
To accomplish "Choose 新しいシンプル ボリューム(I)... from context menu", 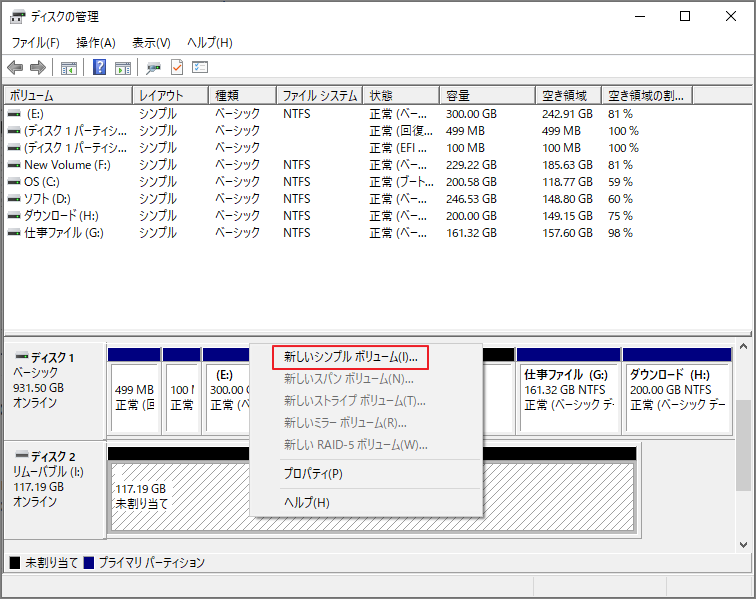I will pyautogui.click(x=351, y=357).
